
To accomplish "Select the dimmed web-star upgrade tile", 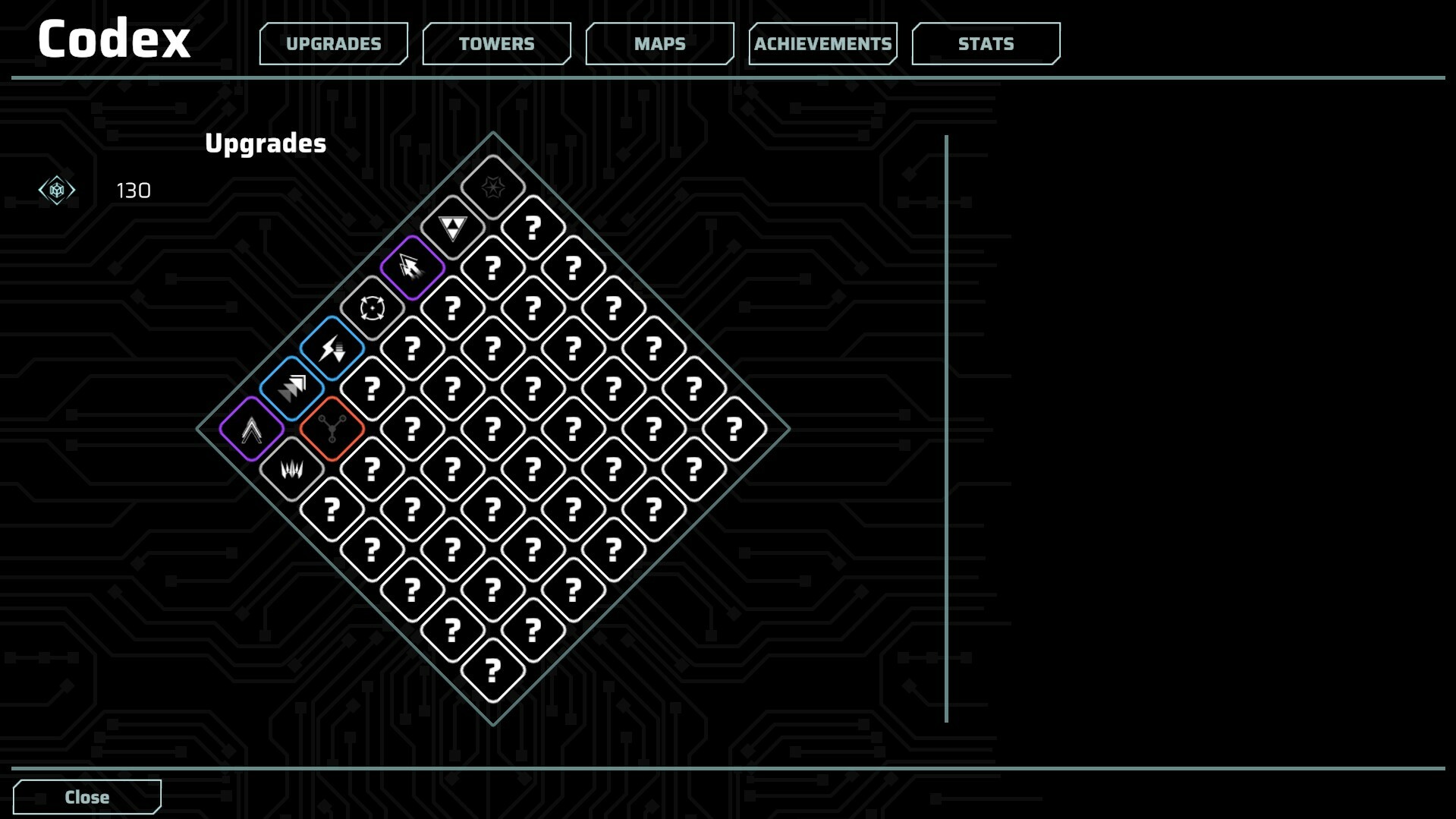I will coord(493,187).
